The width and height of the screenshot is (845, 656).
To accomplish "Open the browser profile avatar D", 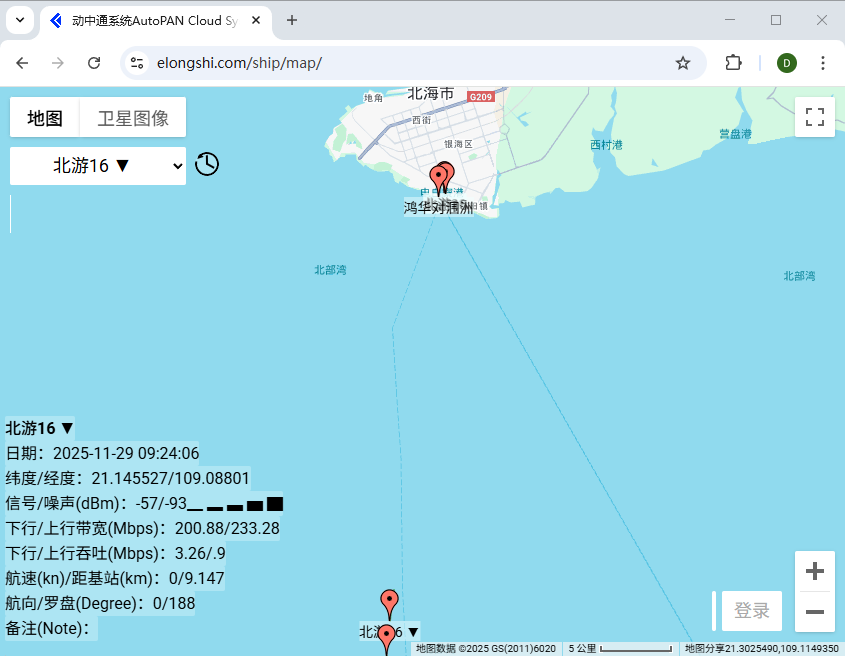I will coord(786,62).
